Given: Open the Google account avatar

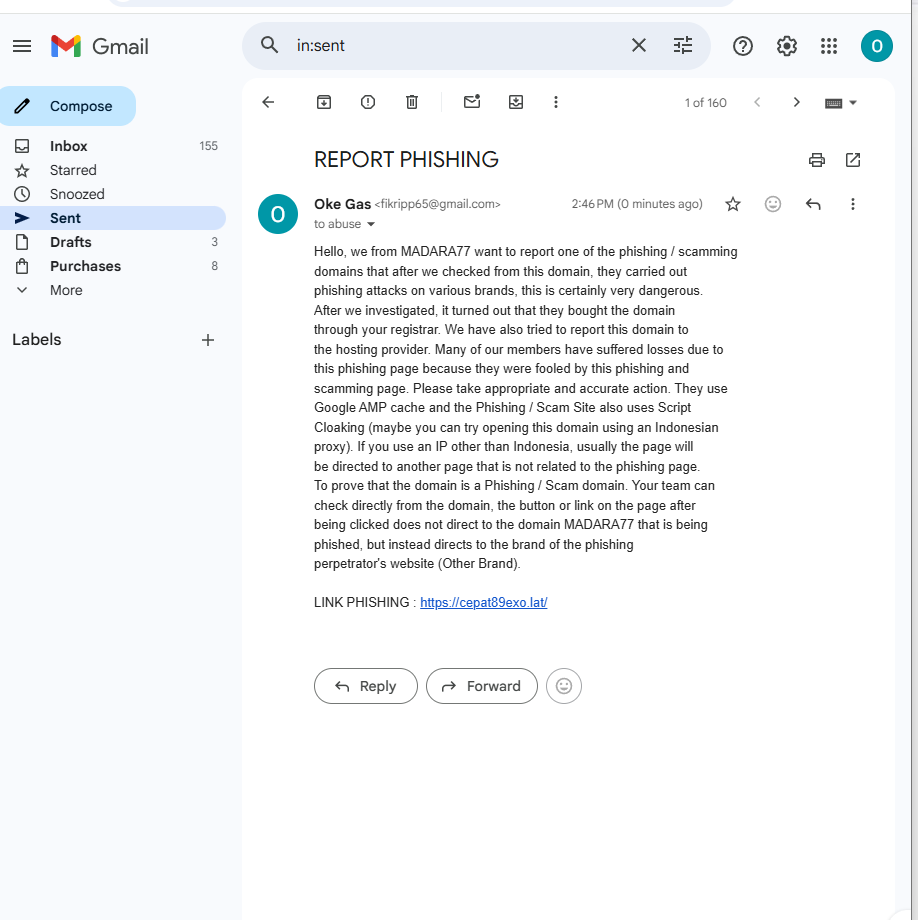Looking at the screenshot, I should point(876,46).
